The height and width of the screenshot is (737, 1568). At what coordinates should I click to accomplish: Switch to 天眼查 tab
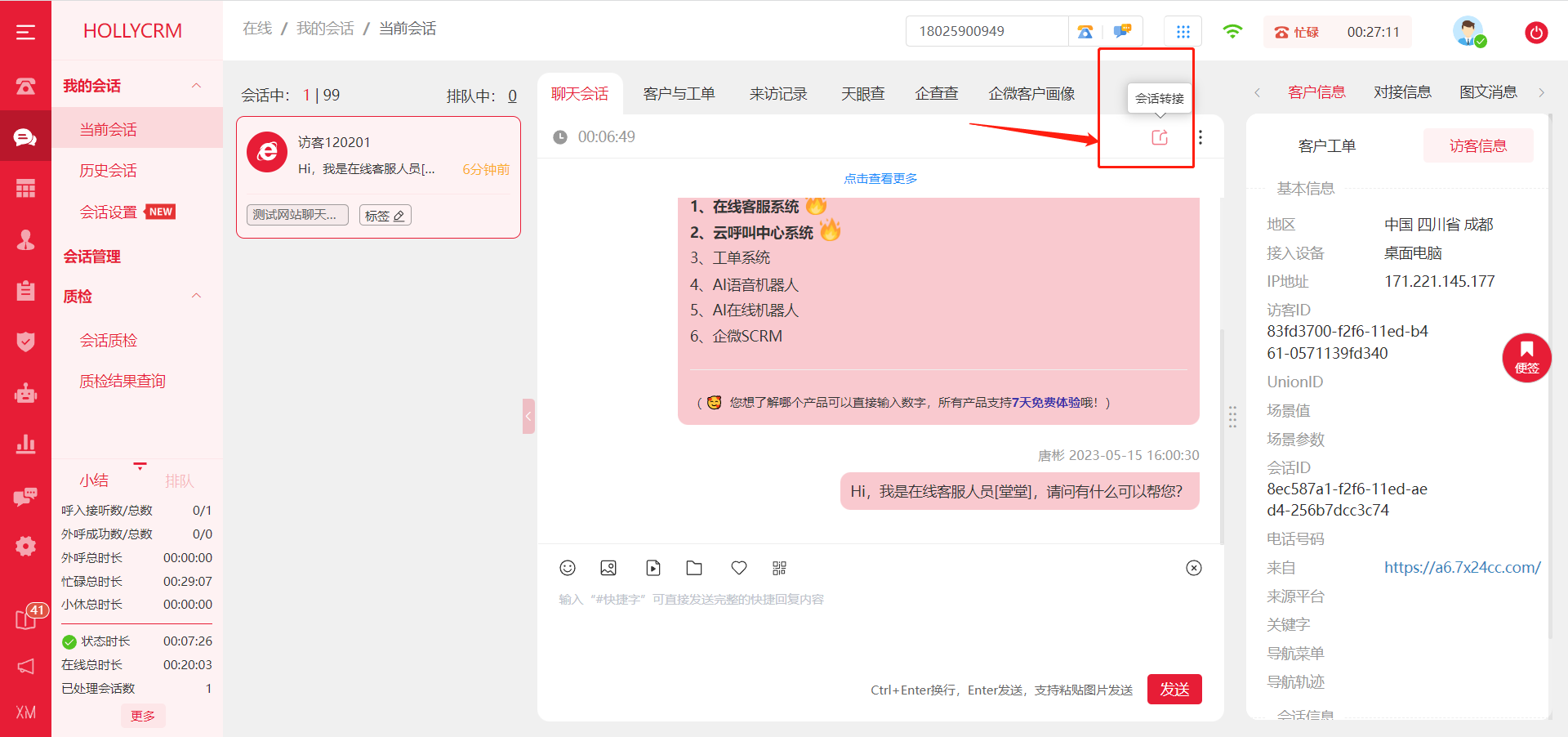pyautogui.click(x=863, y=94)
